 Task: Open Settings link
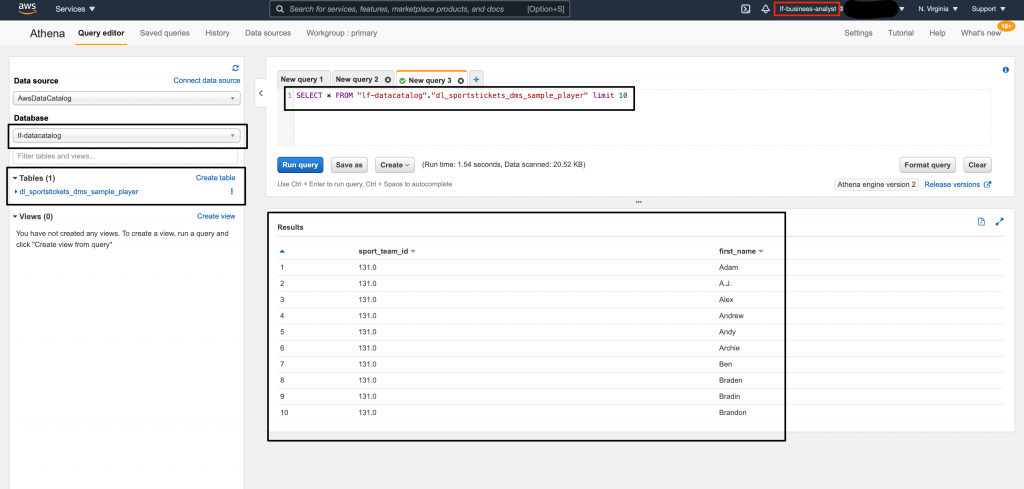(858, 33)
